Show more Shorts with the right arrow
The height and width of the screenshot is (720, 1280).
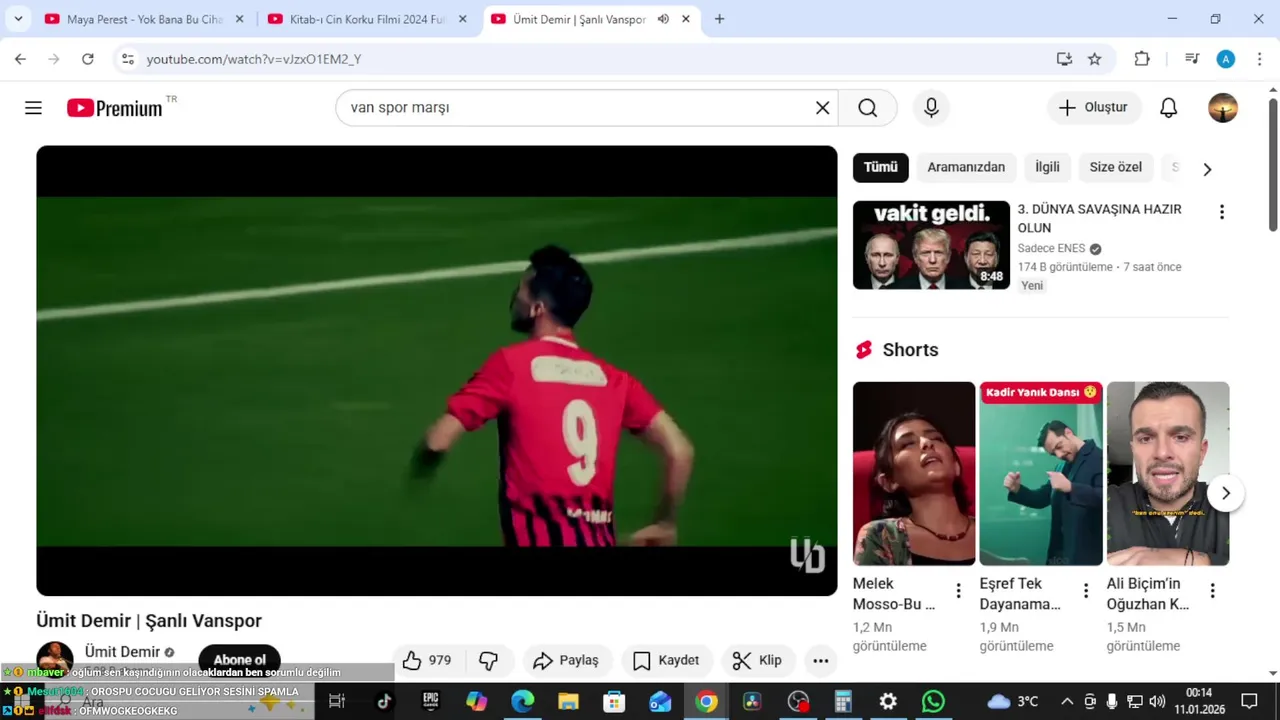point(1226,493)
